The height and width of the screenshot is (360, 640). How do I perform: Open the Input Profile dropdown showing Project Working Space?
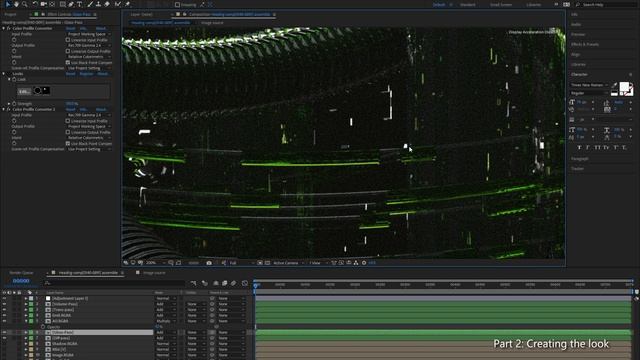coord(89,34)
